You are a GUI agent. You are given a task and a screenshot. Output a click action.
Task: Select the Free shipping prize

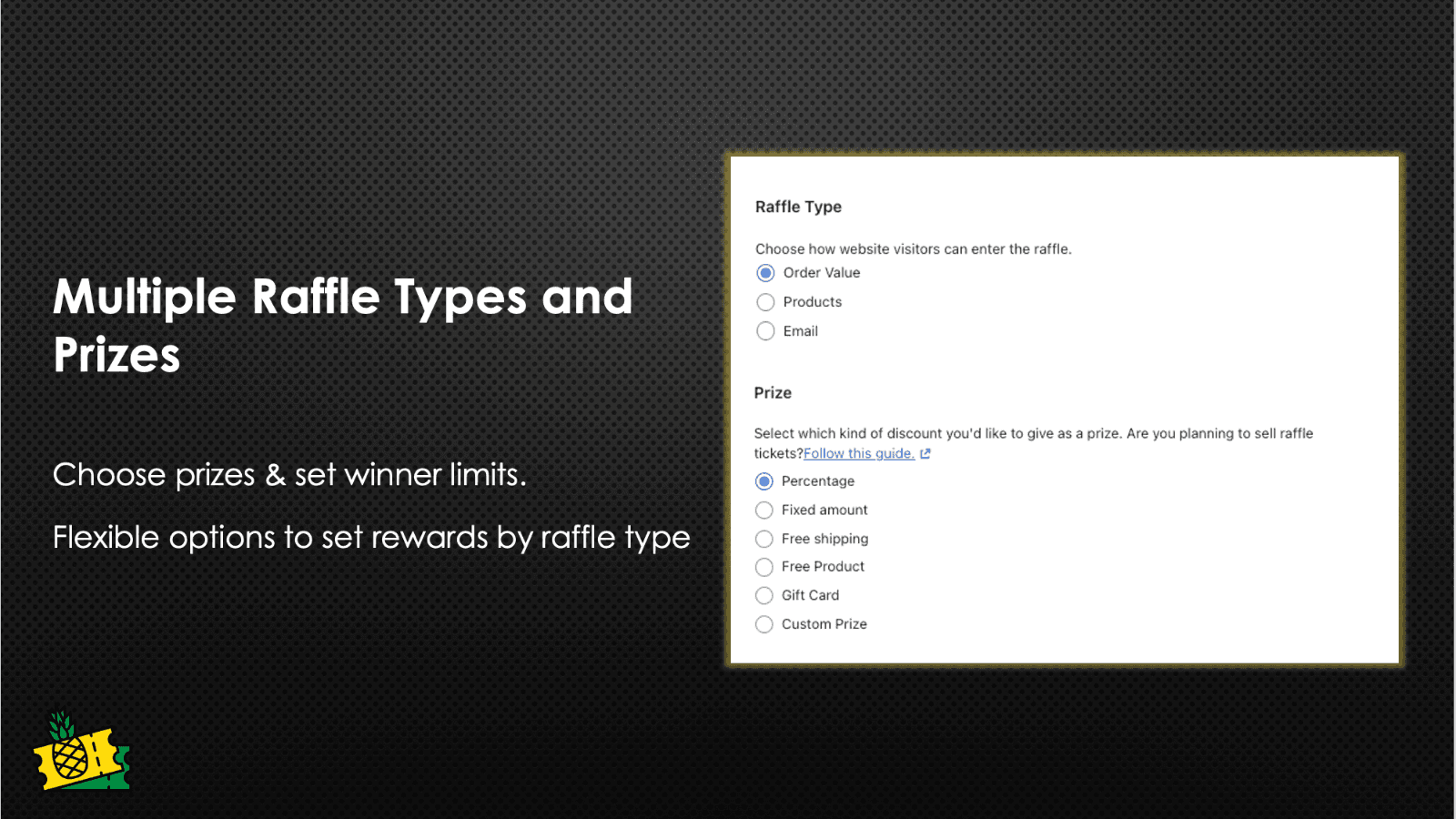(764, 540)
